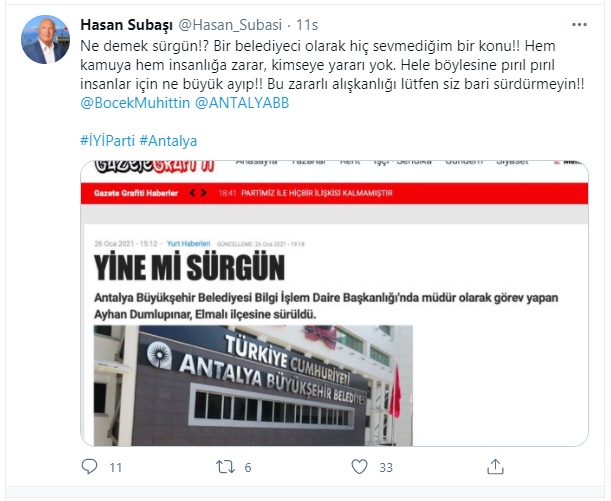Open the share tweet icon

495,466
